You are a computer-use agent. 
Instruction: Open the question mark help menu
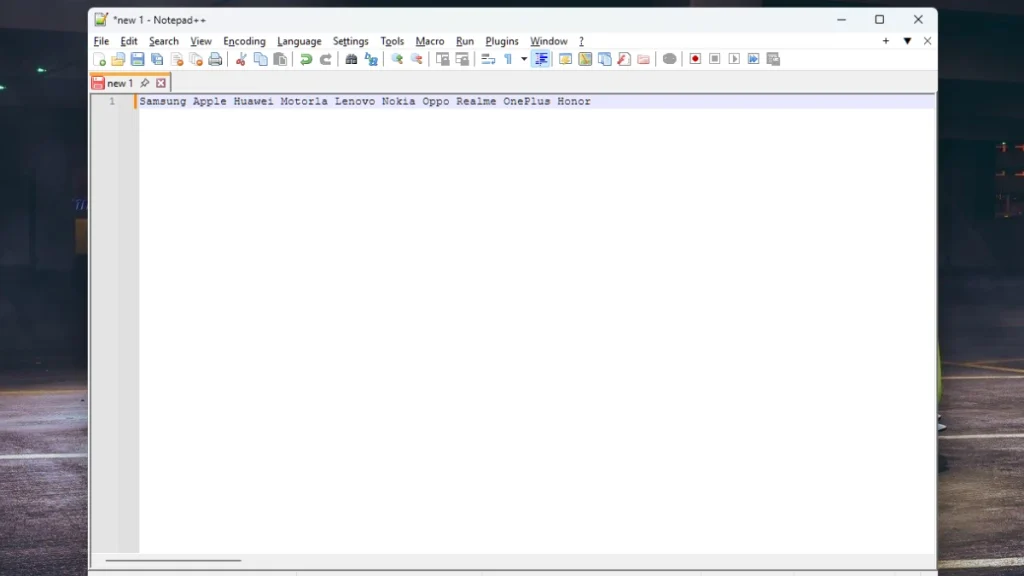point(581,41)
